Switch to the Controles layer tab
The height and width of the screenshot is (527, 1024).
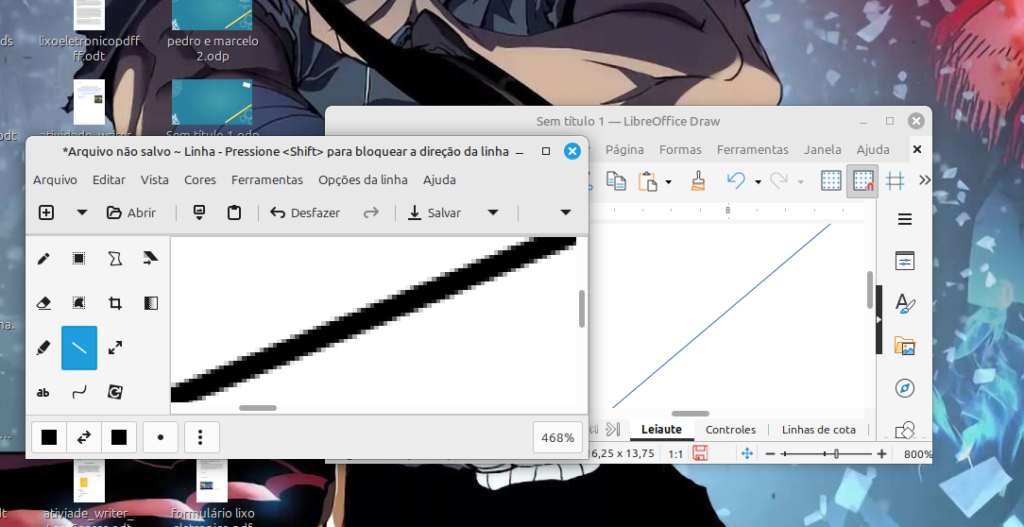(730, 430)
